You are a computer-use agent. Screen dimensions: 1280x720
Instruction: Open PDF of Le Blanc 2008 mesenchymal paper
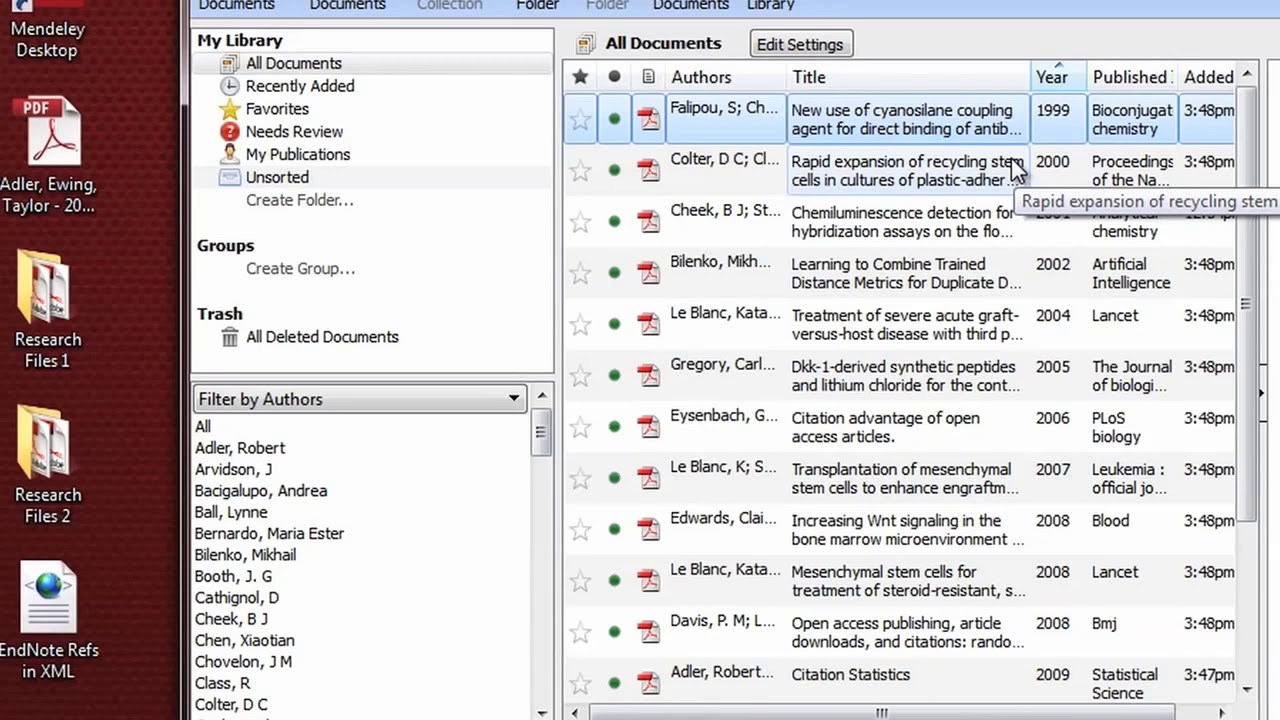point(649,579)
